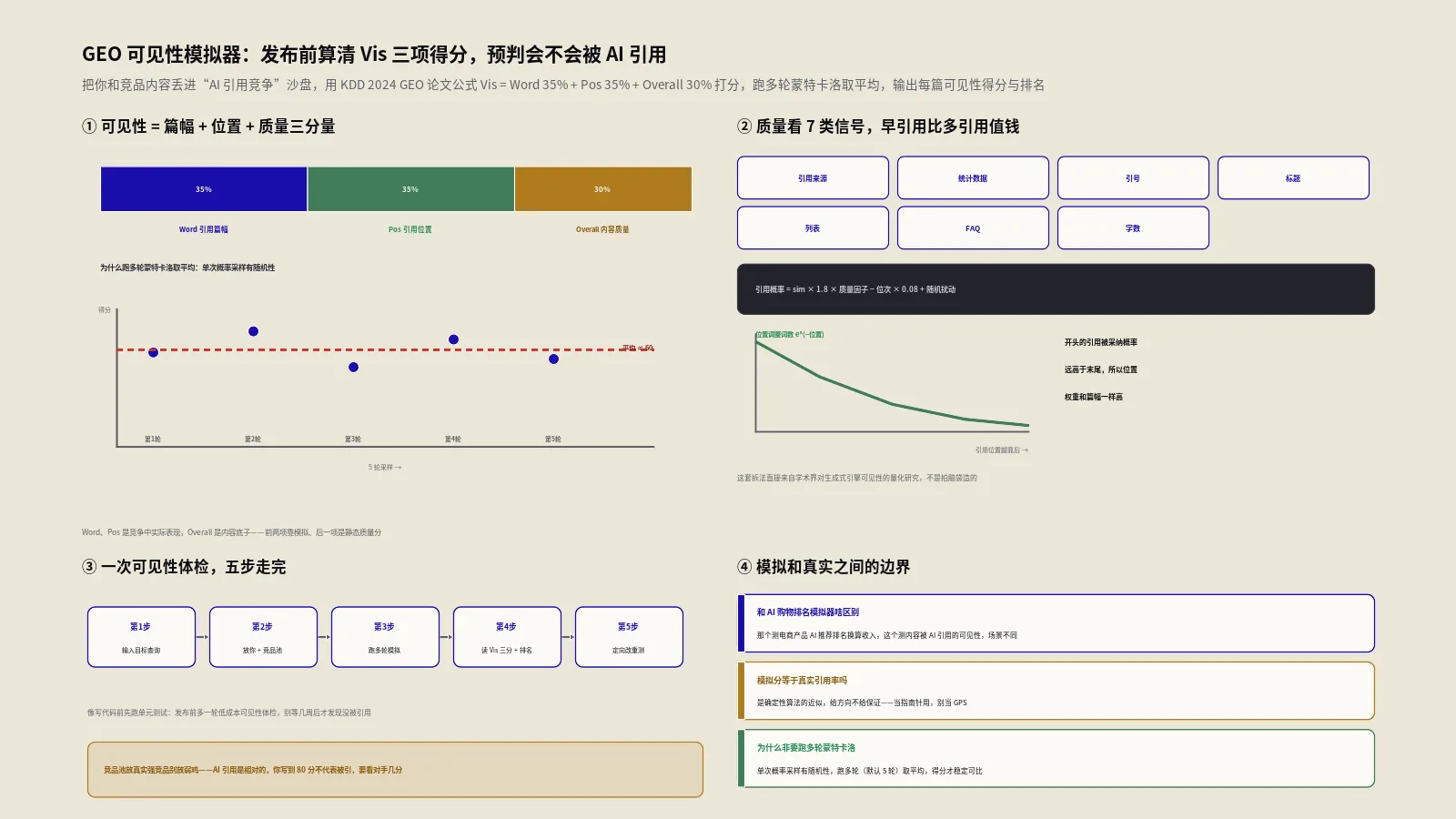Click the blue 35% Word bar segment

click(x=204, y=189)
